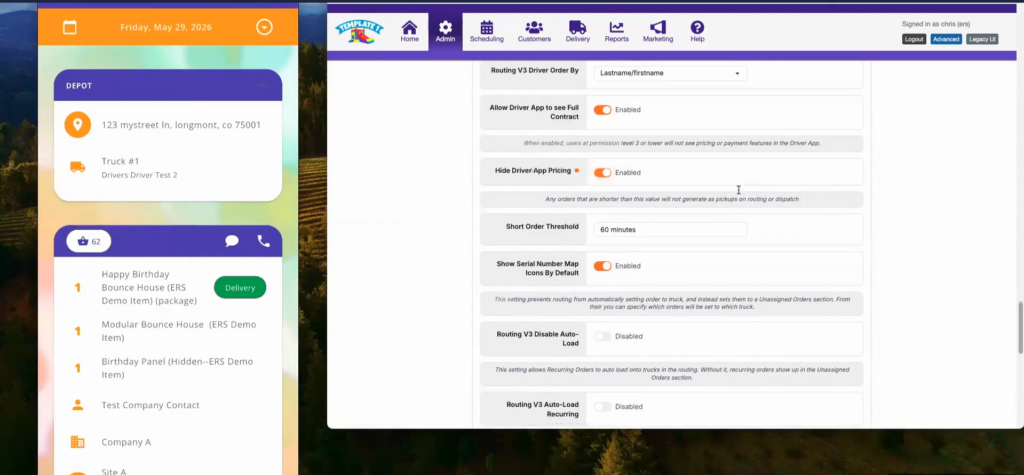Click the page vertical scrollbar thumb

1020,328
